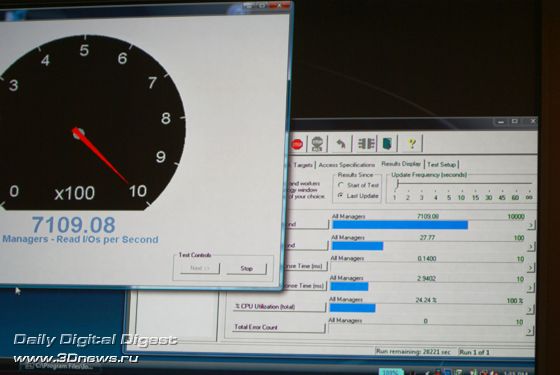Click the arrow button in the 7109.08 row
Image resolution: width=560 pixels, height=375 pixels.
[x=531, y=225]
